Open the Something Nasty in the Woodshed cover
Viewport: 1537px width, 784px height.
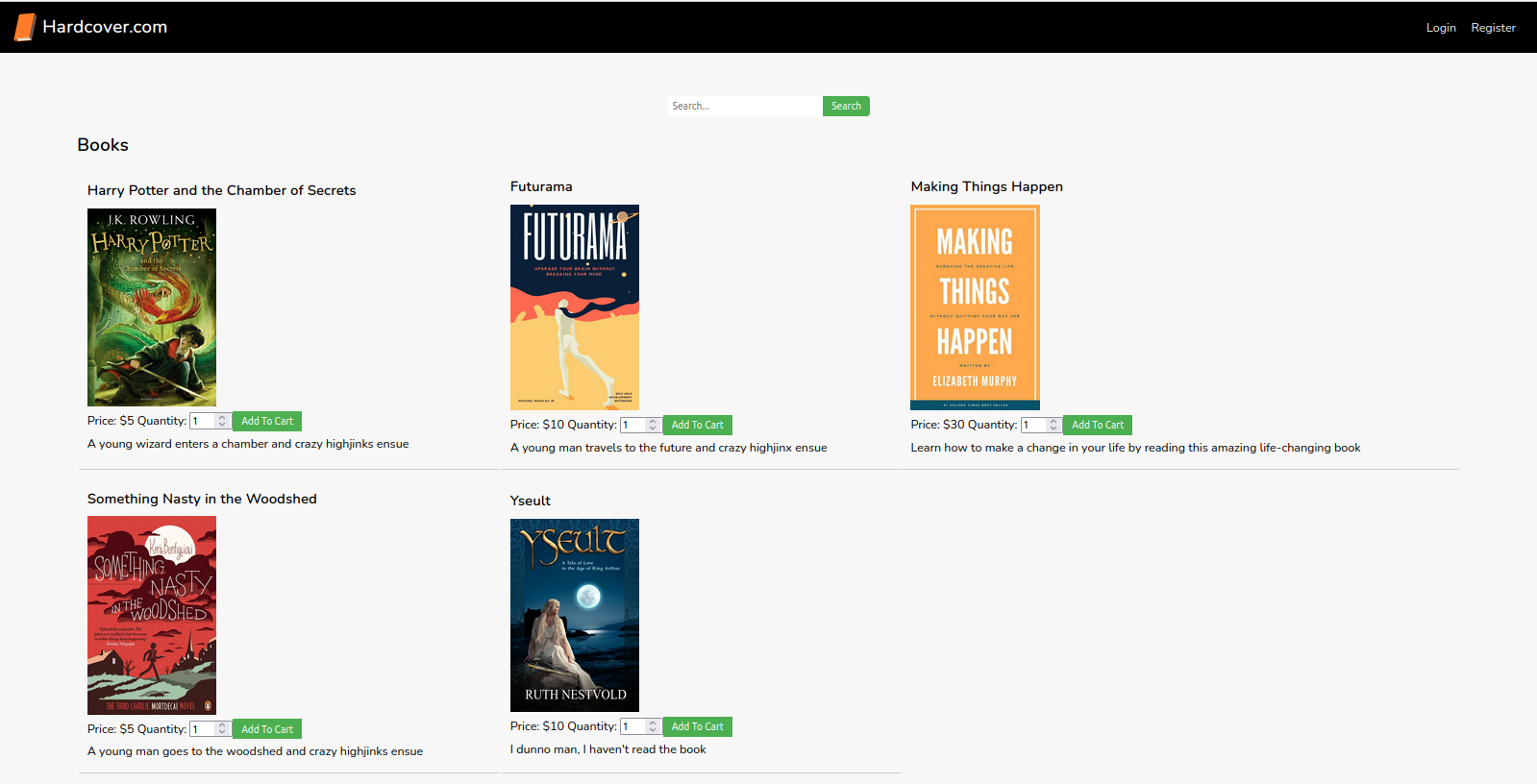(152, 615)
